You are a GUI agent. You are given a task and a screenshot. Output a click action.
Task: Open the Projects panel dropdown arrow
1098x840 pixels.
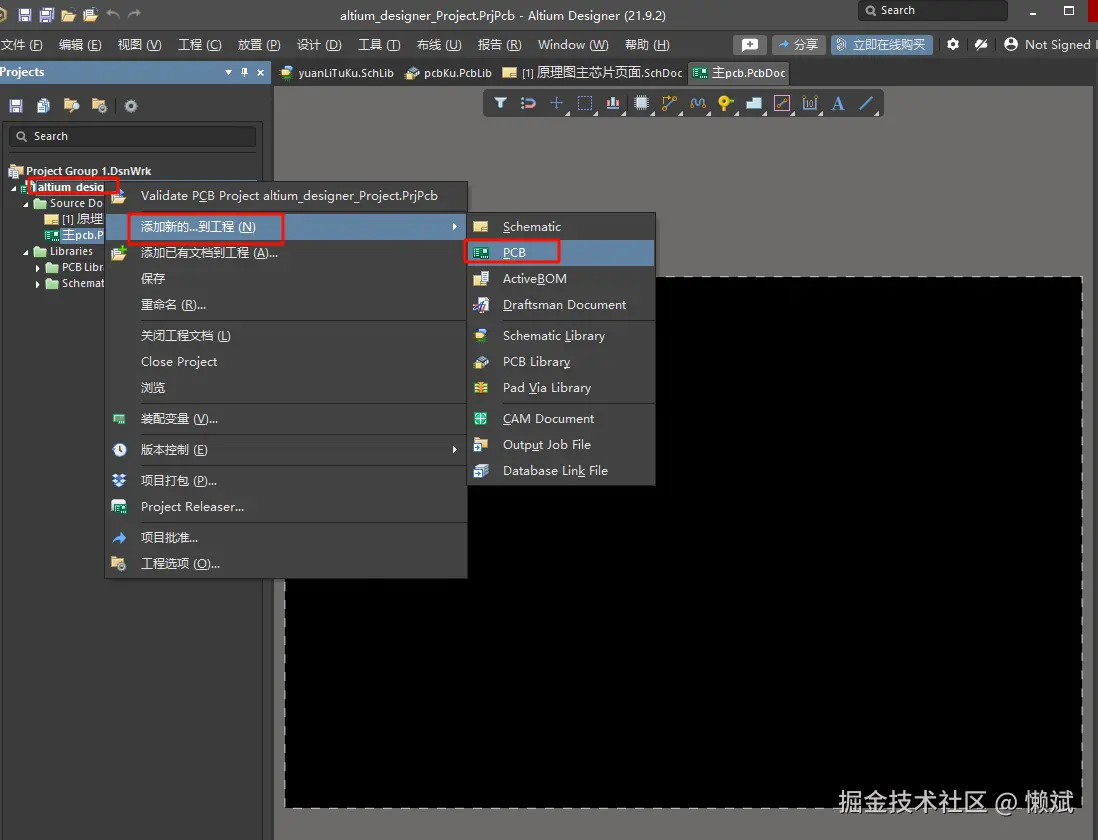tap(228, 72)
